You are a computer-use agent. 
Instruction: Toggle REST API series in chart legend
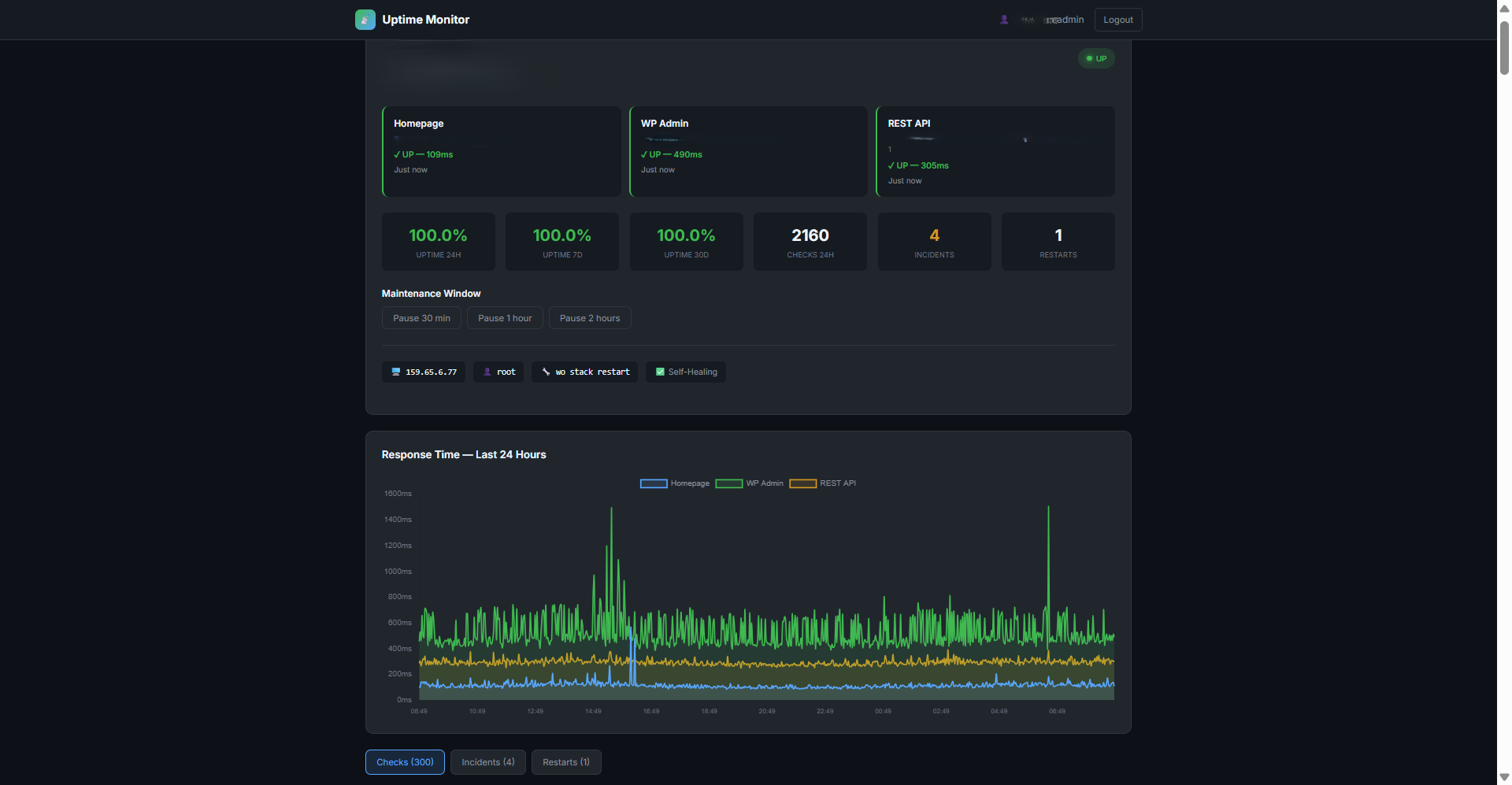coord(823,483)
